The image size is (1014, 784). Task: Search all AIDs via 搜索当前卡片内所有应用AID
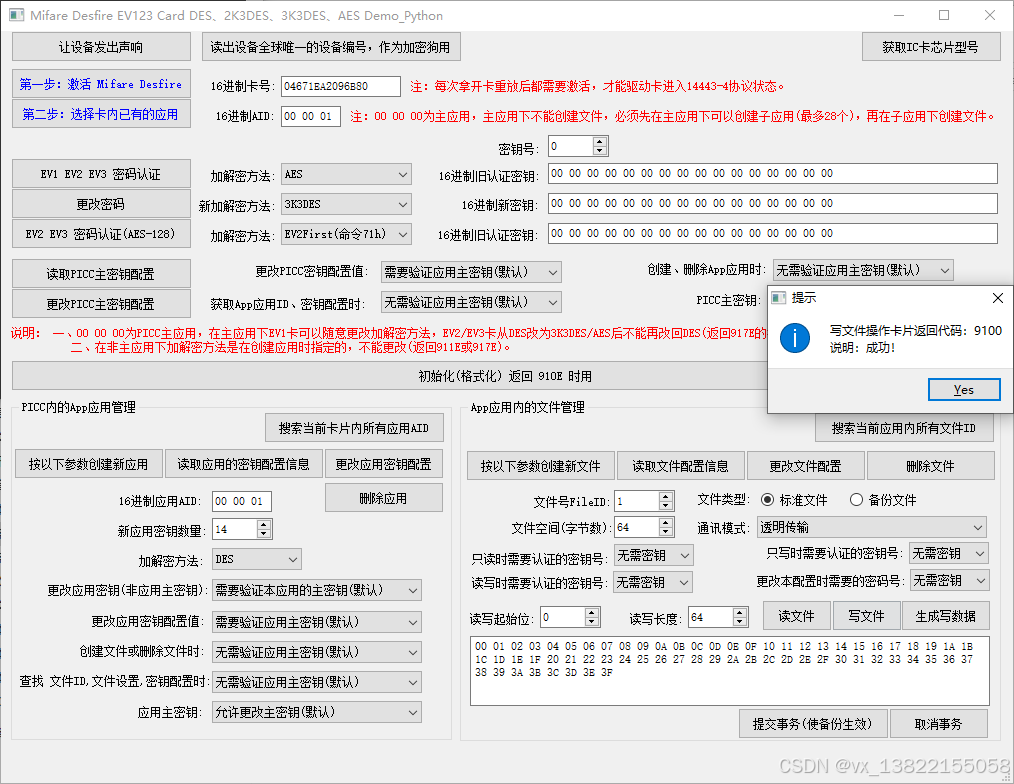click(x=351, y=427)
